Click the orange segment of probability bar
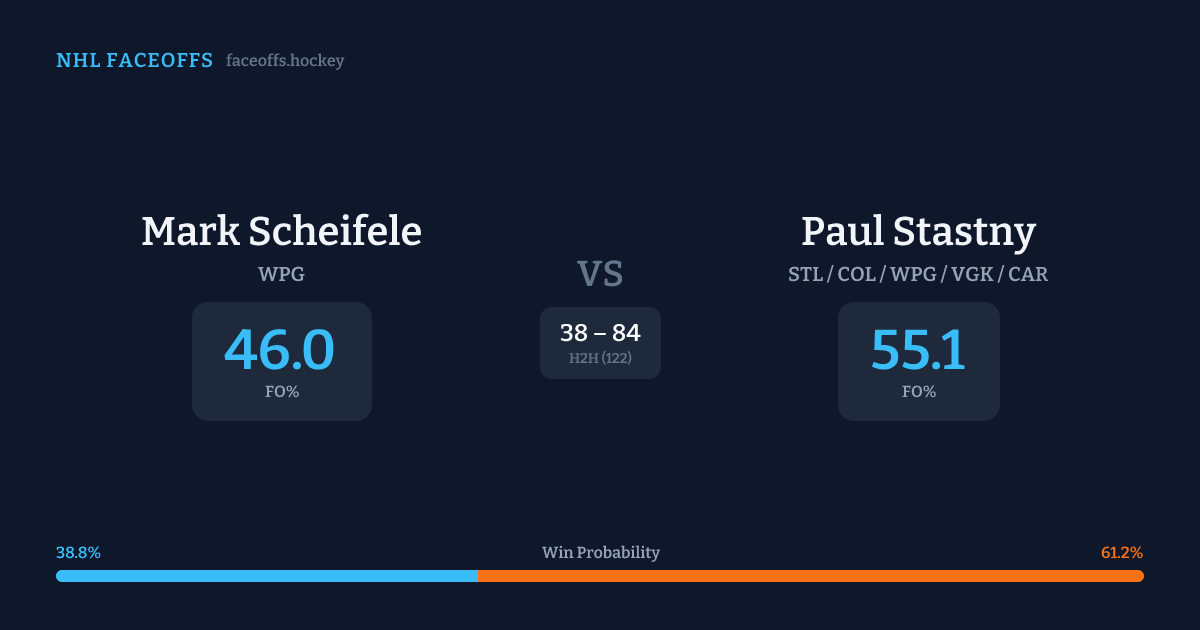This screenshot has height=630, width=1200. (810, 576)
